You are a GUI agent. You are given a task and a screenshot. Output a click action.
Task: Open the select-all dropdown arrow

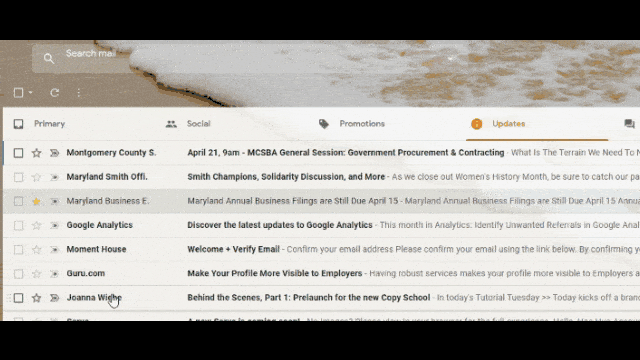[31, 93]
